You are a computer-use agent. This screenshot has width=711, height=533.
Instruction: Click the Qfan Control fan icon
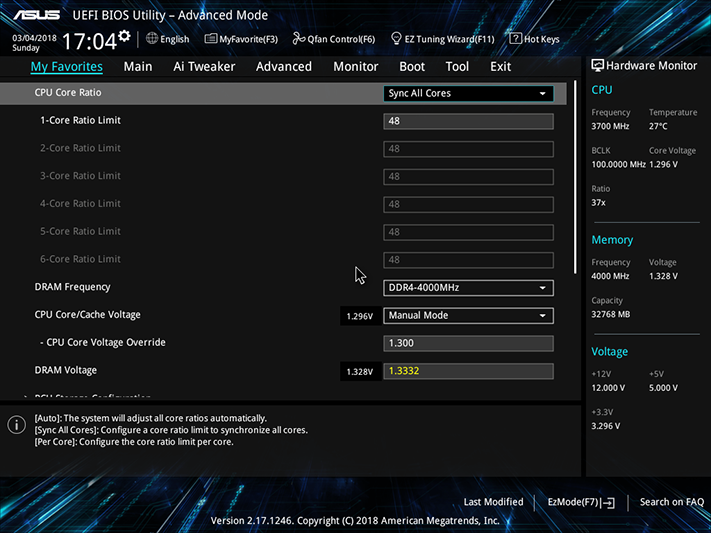click(x=299, y=39)
